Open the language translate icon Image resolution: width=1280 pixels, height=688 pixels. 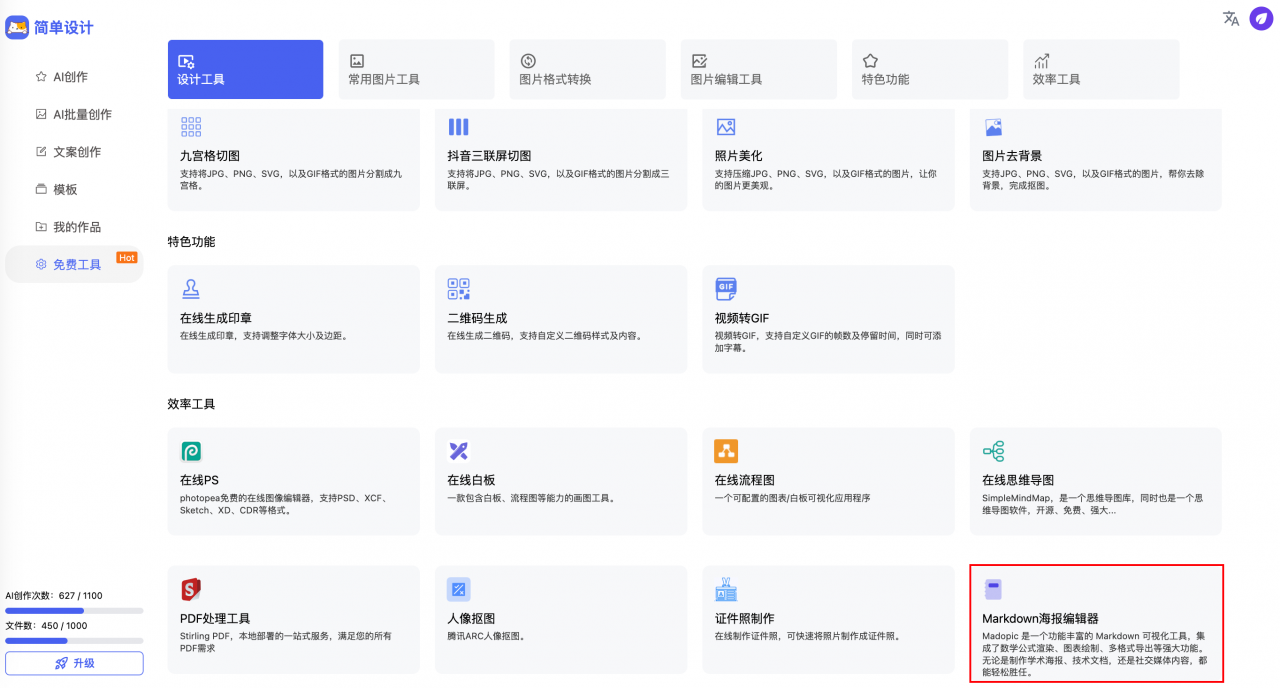click(x=1231, y=18)
